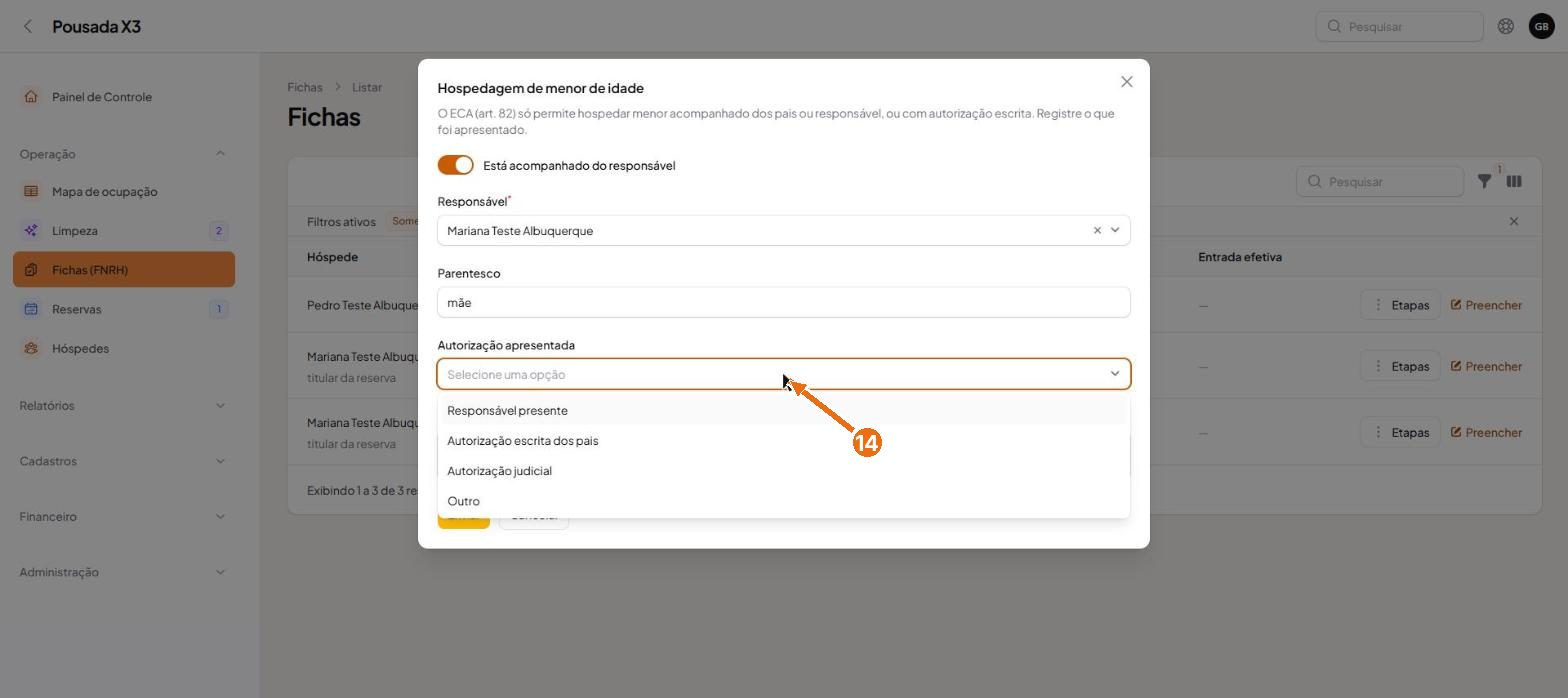Remove the active filters bar
This screenshot has height=698, width=1568.
[x=1513, y=221]
